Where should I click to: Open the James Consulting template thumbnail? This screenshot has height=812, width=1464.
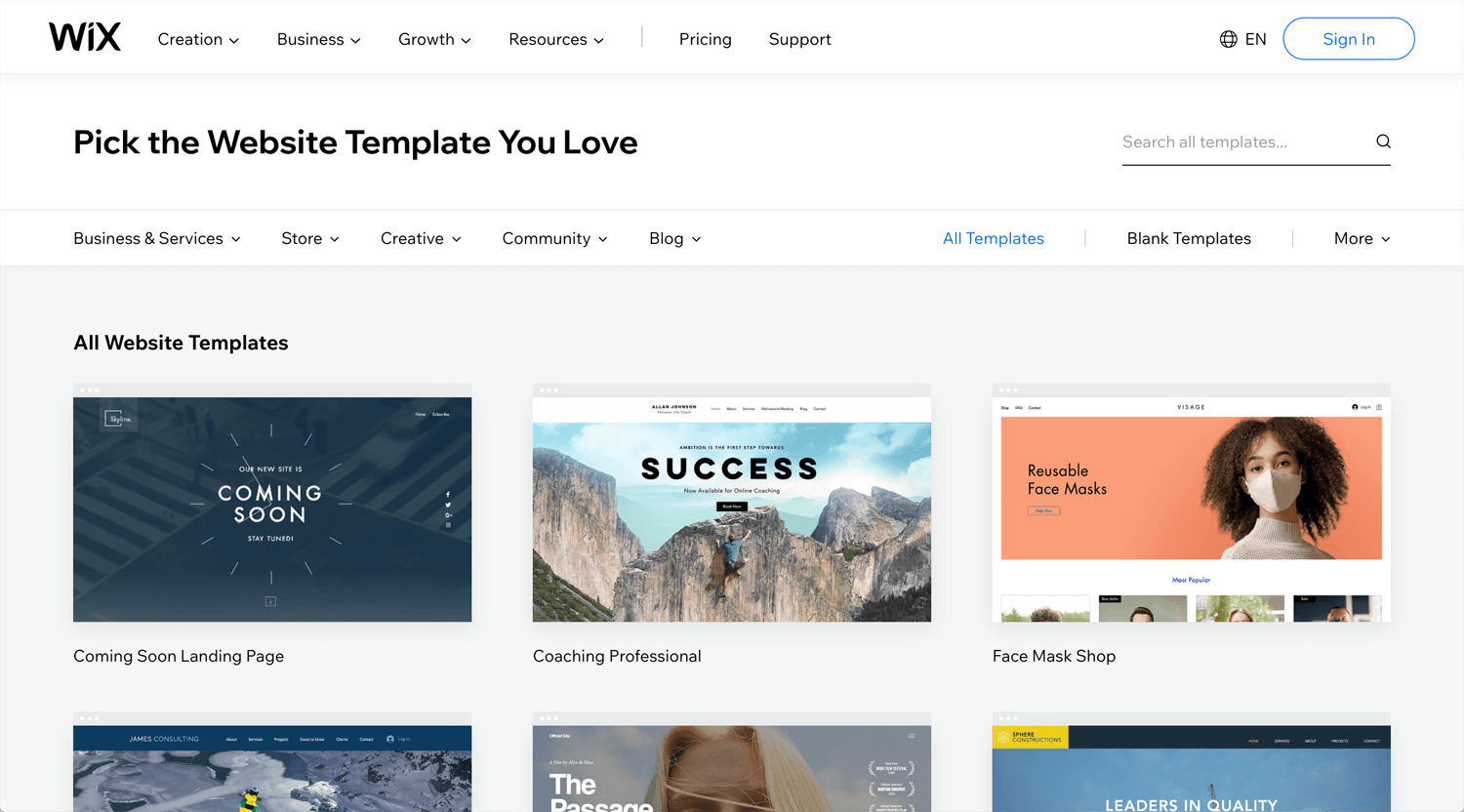[272, 762]
